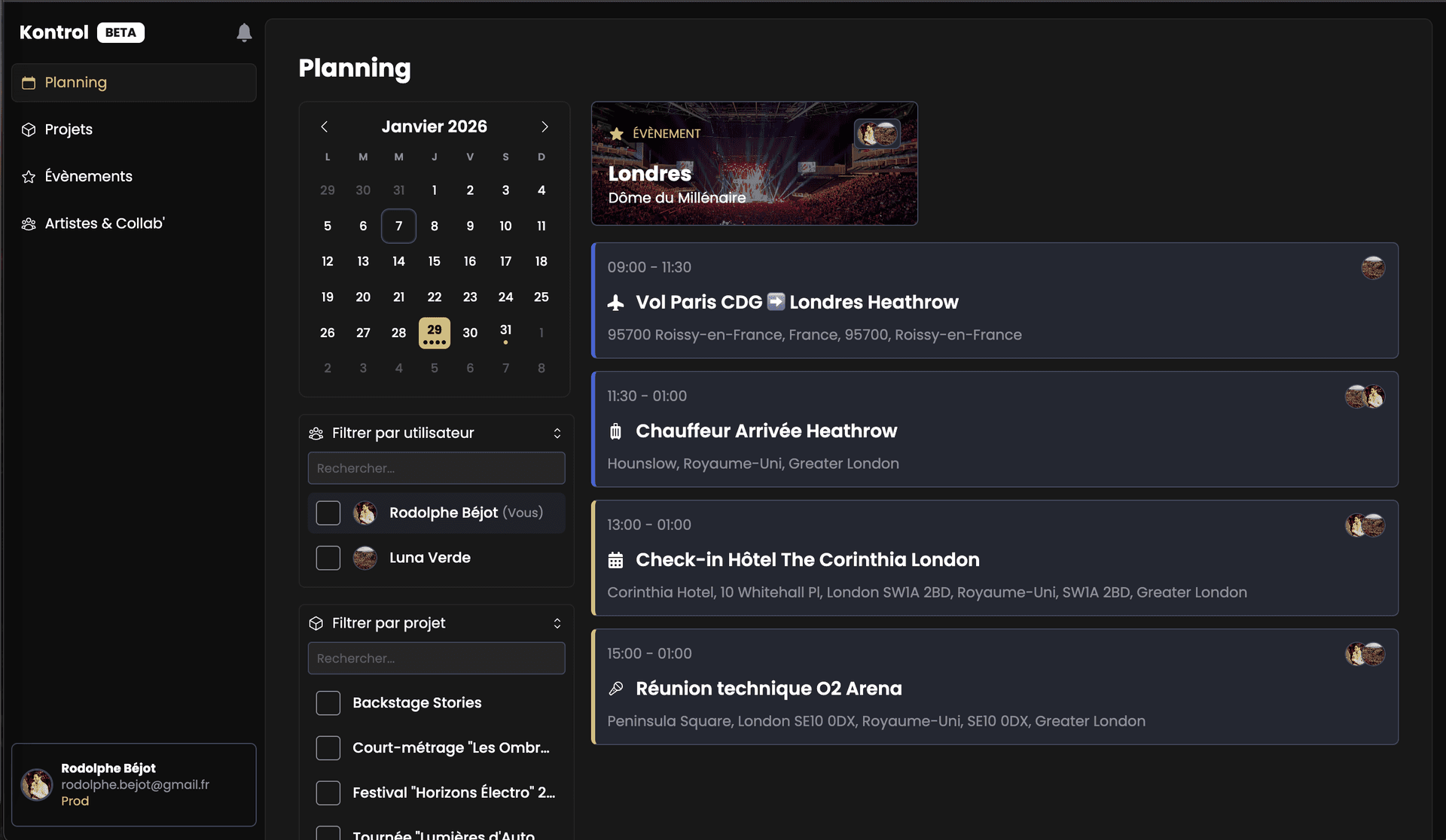Collapse the Filtrer par projet section
The image size is (1446, 840).
[557, 623]
